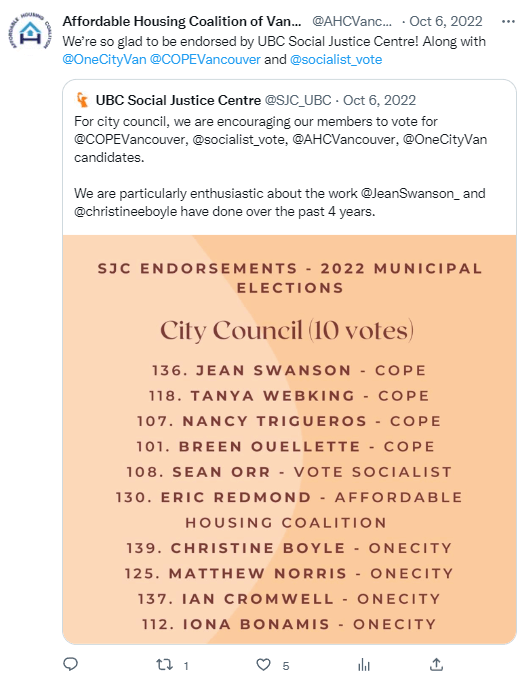This screenshot has width=524, height=679.
Task: Click the quoted tweet's @SJC_UBC handle
Action: [x=298, y=100]
